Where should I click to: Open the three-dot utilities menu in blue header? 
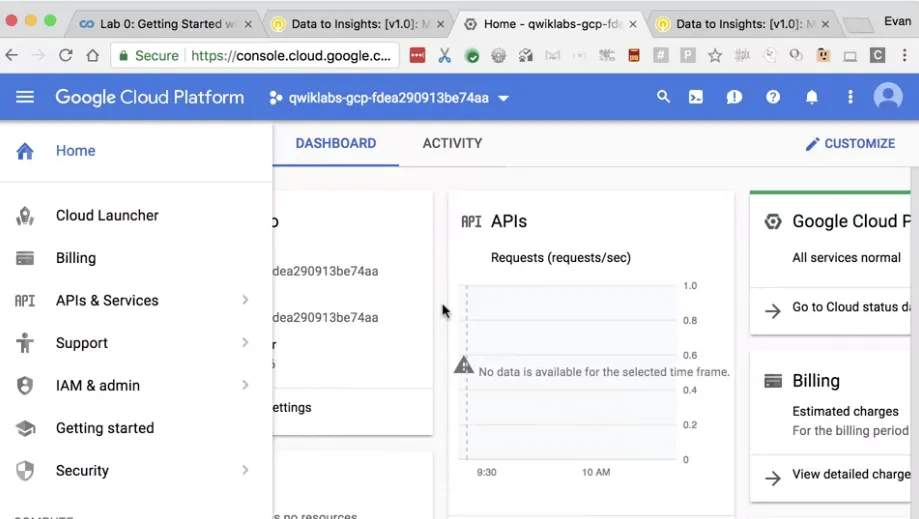(x=850, y=97)
